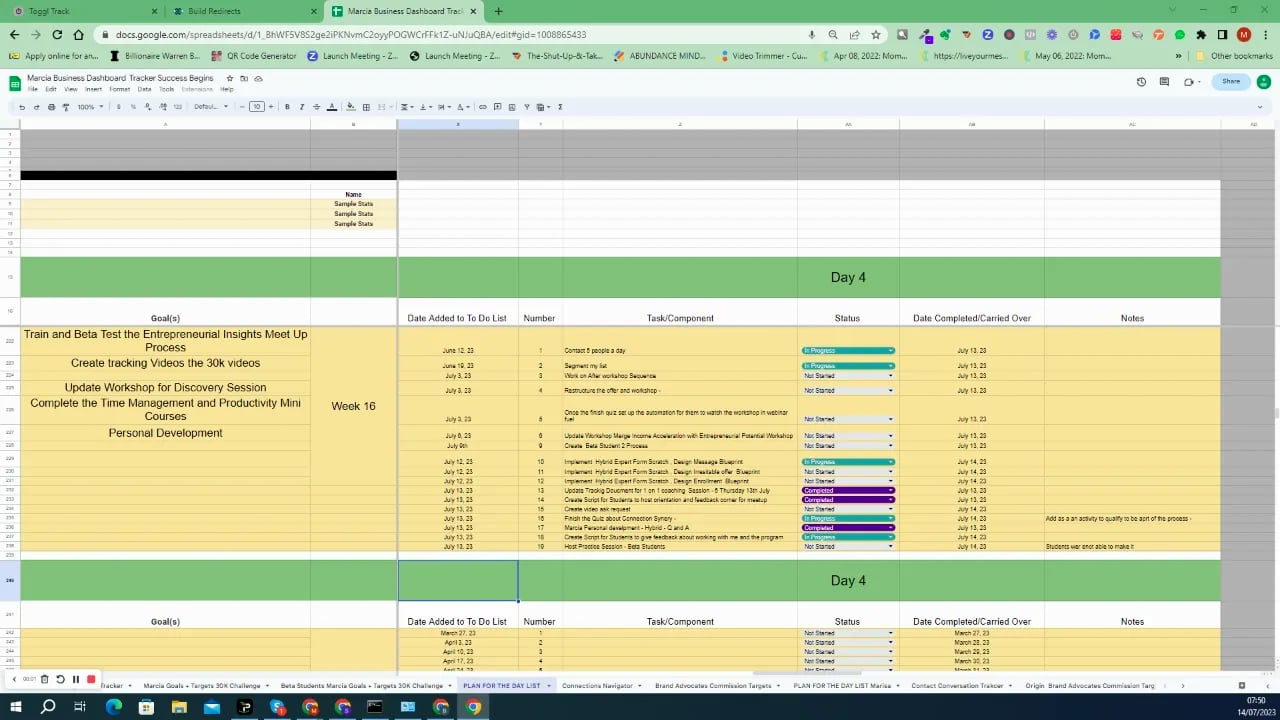Click the blue Share button

[1231, 82]
